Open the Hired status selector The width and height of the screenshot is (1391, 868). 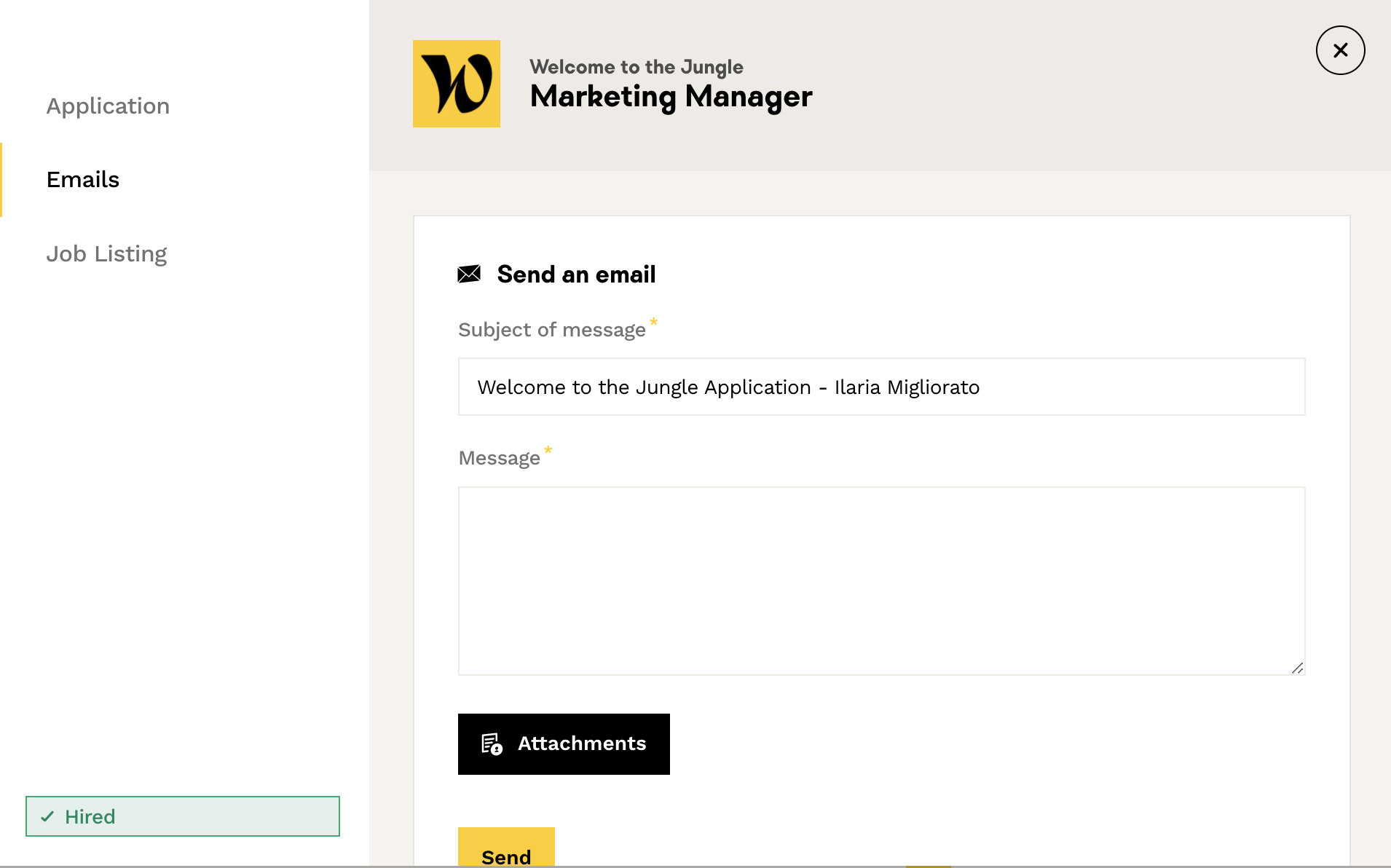(182, 816)
